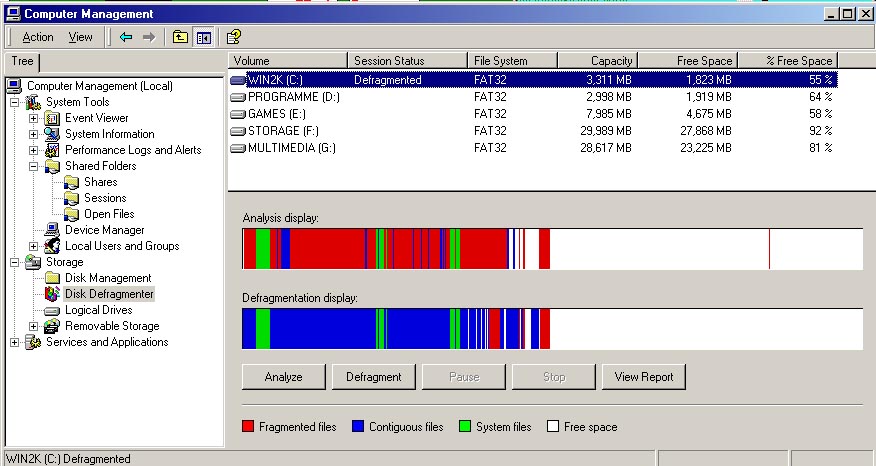Expand Services and Applications node
Image resolution: width=876 pixels, height=466 pixels.
(x=14, y=342)
